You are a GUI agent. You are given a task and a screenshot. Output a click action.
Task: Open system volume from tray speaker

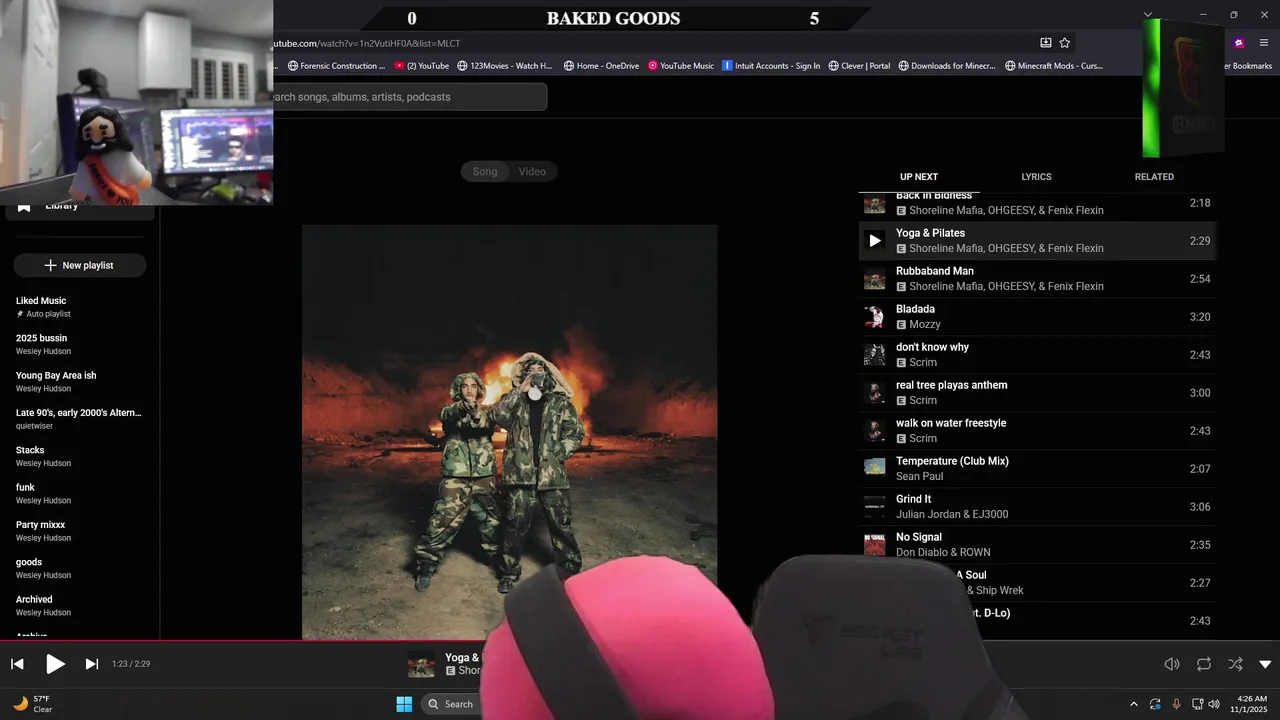coord(1214,704)
